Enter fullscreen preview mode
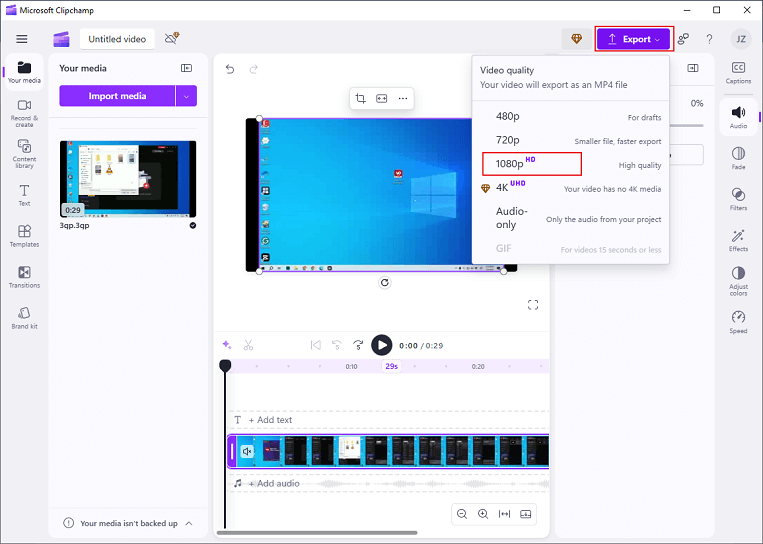 pyautogui.click(x=533, y=305)
